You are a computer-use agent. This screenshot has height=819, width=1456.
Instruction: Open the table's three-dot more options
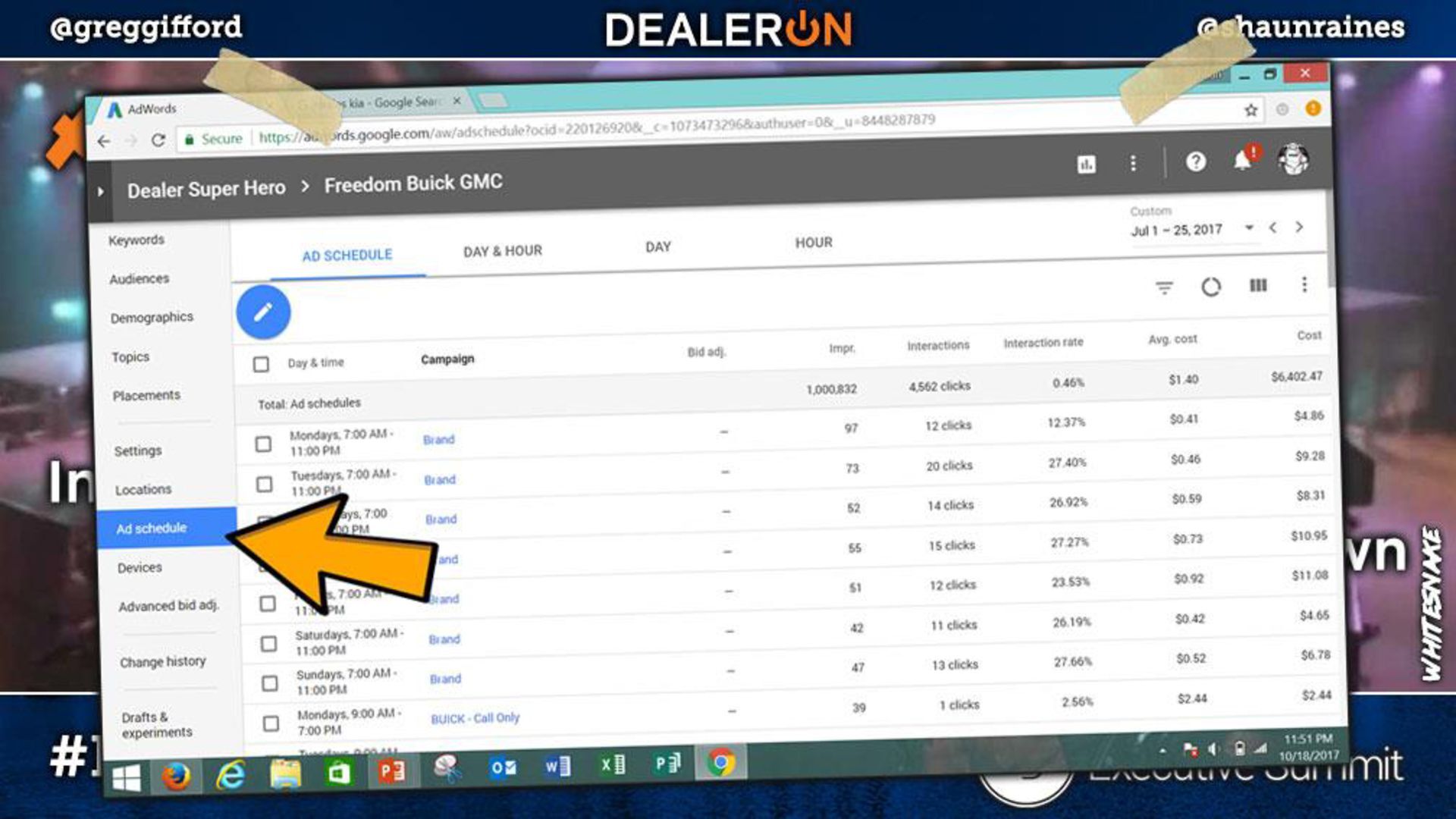click(x=1304, y=284)
